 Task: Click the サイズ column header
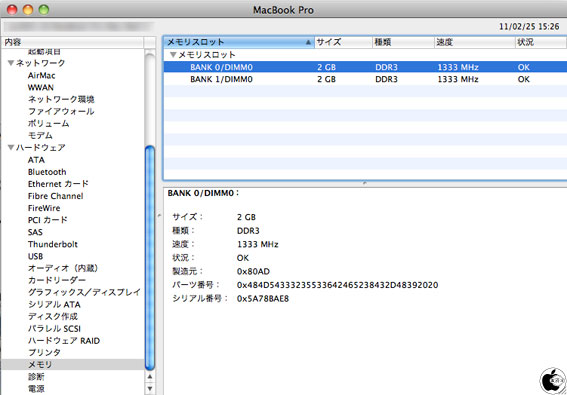343,42
